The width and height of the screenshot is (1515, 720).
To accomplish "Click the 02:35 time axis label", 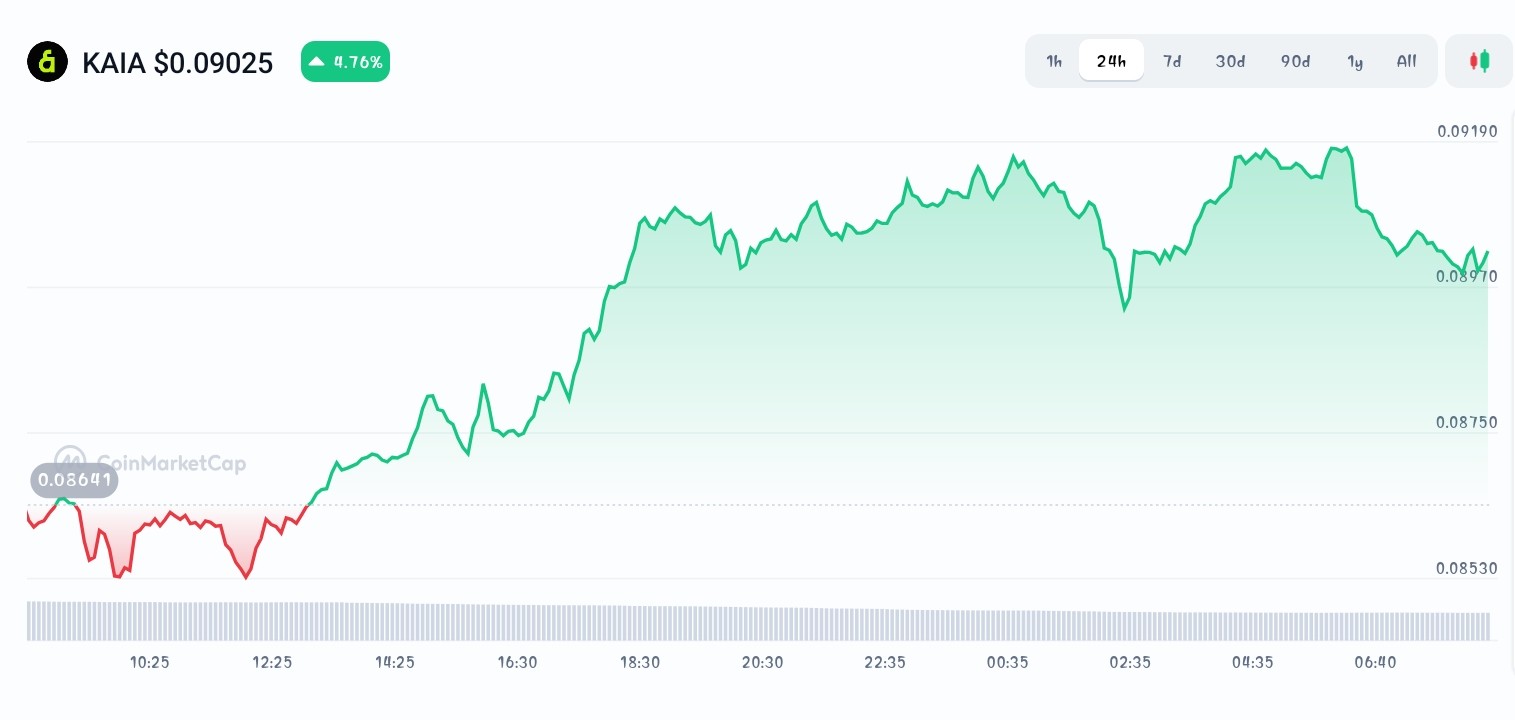I will [x=1130, y=662].
